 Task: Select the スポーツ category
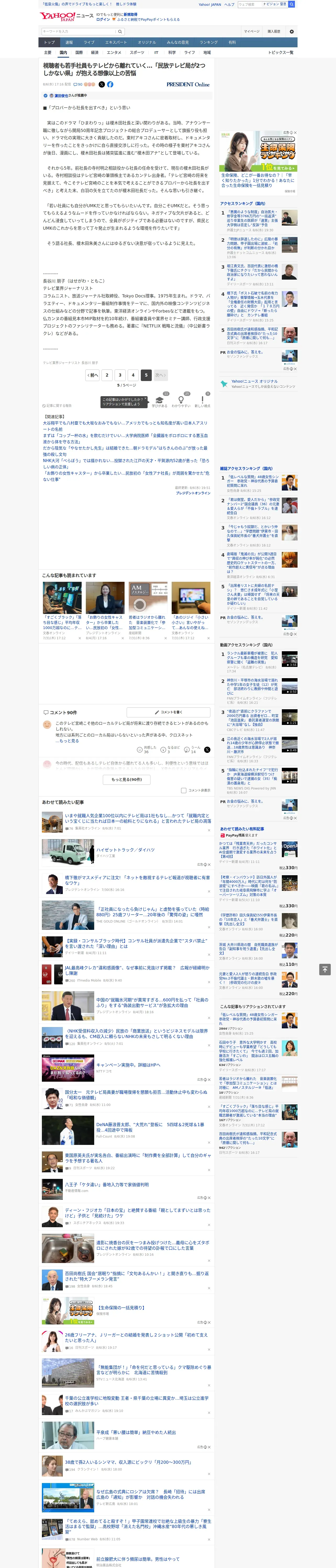pyautogui.click(x=137, y=52)
